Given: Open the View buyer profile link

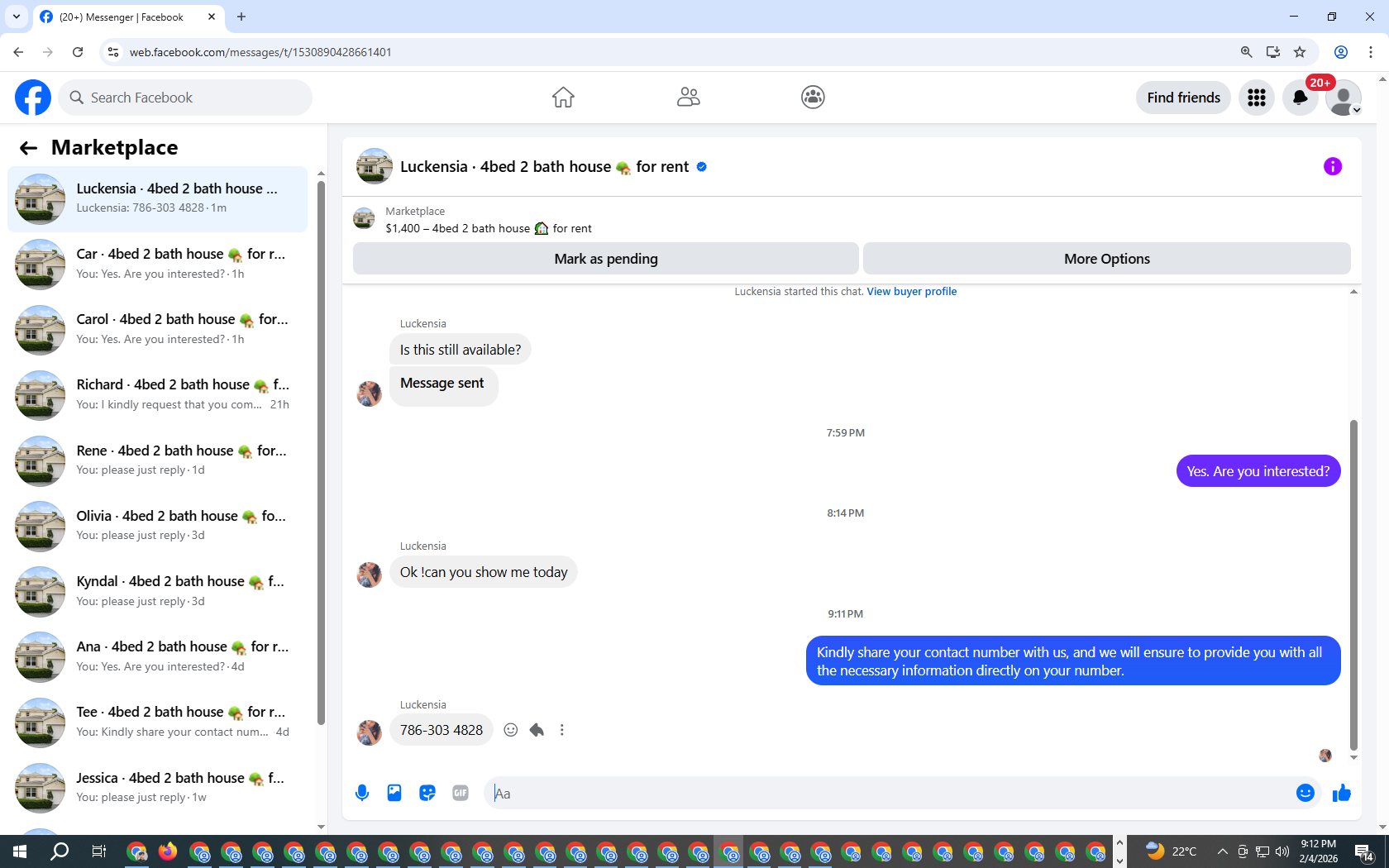Looking at the screenshot, I should click(x=911, y=291).
